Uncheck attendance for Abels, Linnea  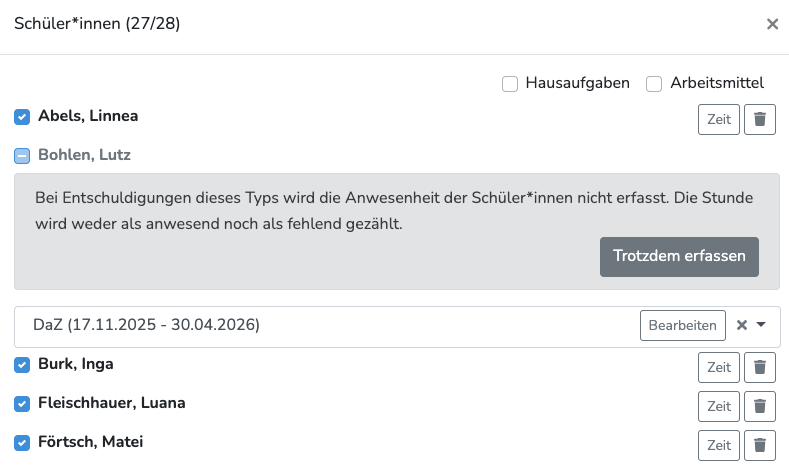[x=22, y=117]
